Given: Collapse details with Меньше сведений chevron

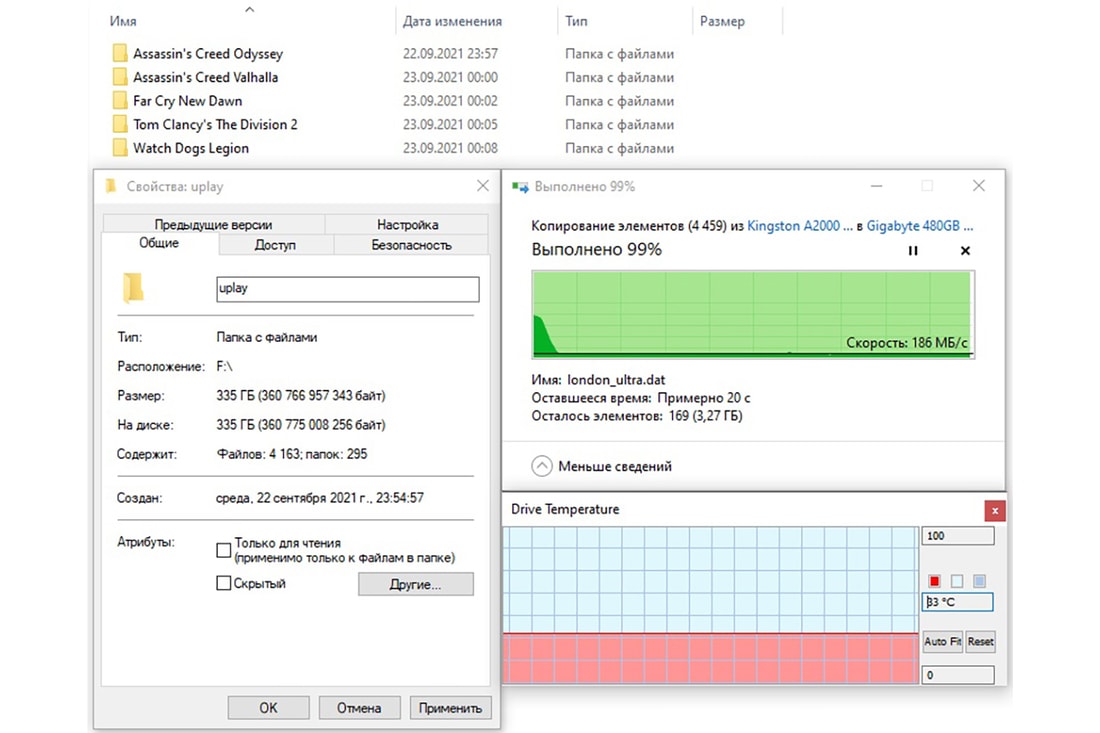Looking at the screenshot, I should click(542, 466).
